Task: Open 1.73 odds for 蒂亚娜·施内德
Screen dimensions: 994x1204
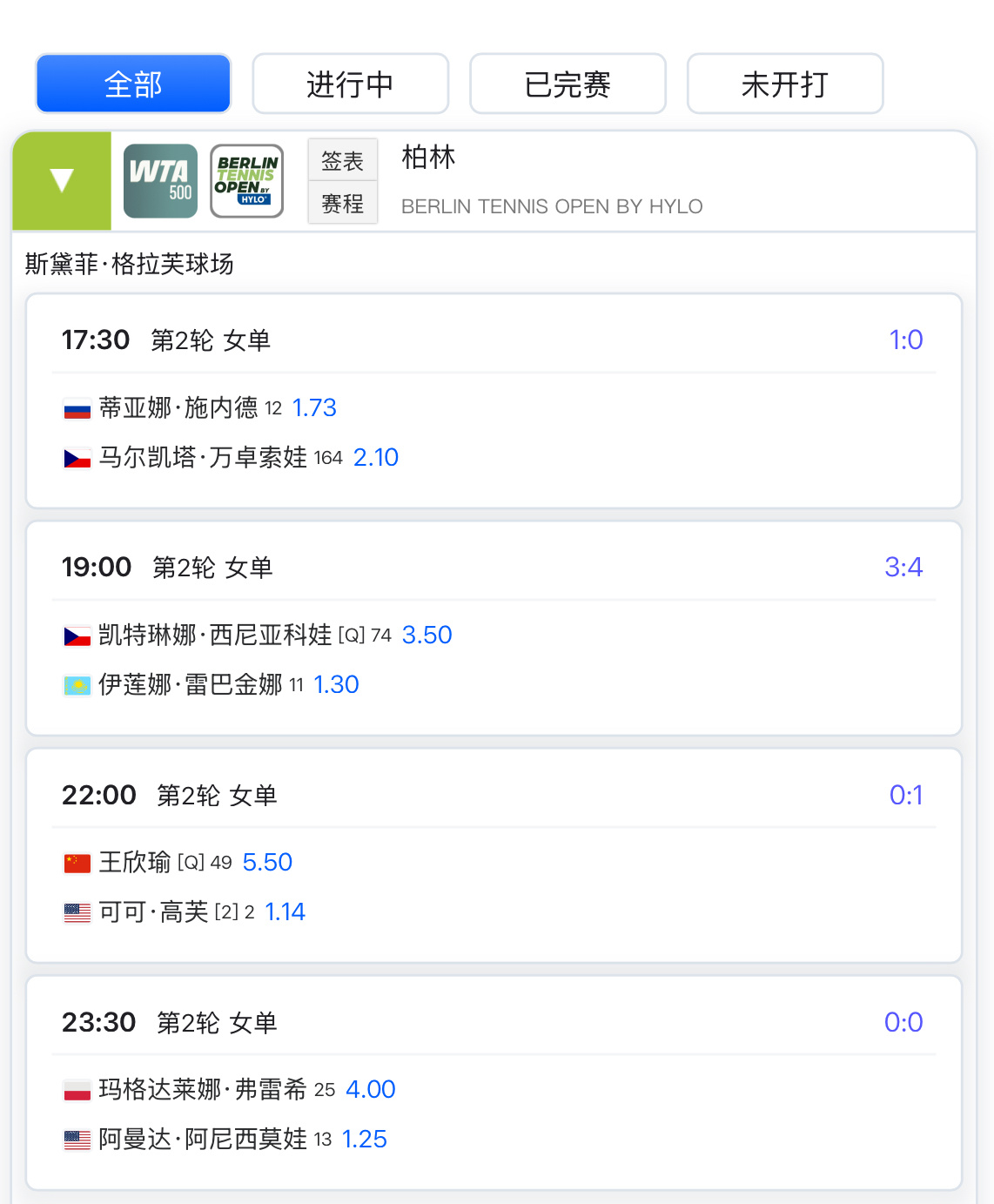Action: pos(314,408)
